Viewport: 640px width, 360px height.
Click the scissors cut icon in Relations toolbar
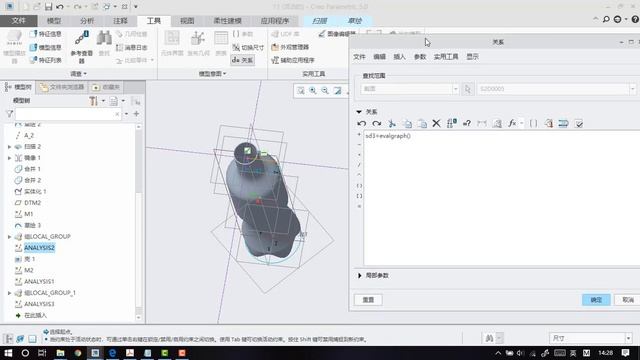coord(392,123)
